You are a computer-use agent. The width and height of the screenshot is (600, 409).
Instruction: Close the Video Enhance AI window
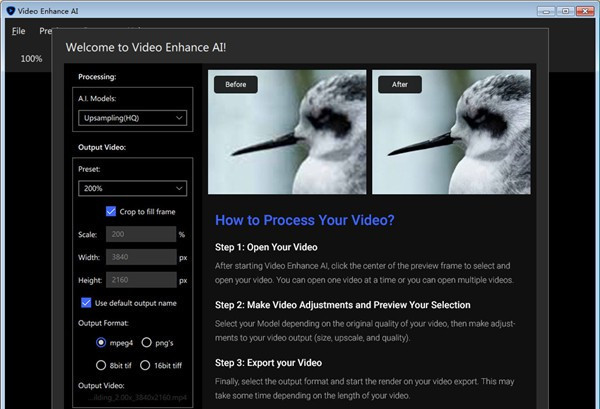pyautogui.click(x=585, y=11)
